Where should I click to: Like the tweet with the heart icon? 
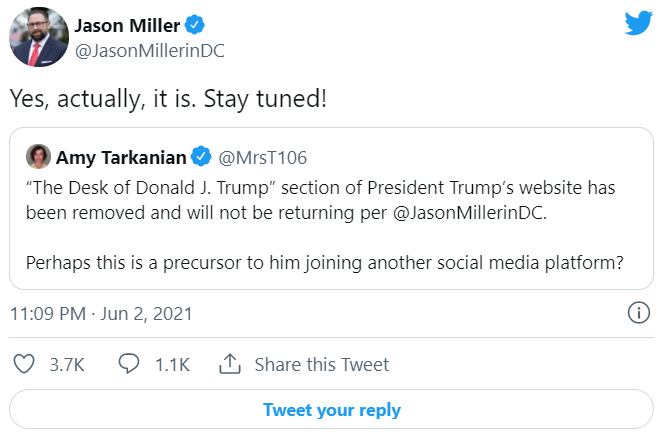[24, 364]
